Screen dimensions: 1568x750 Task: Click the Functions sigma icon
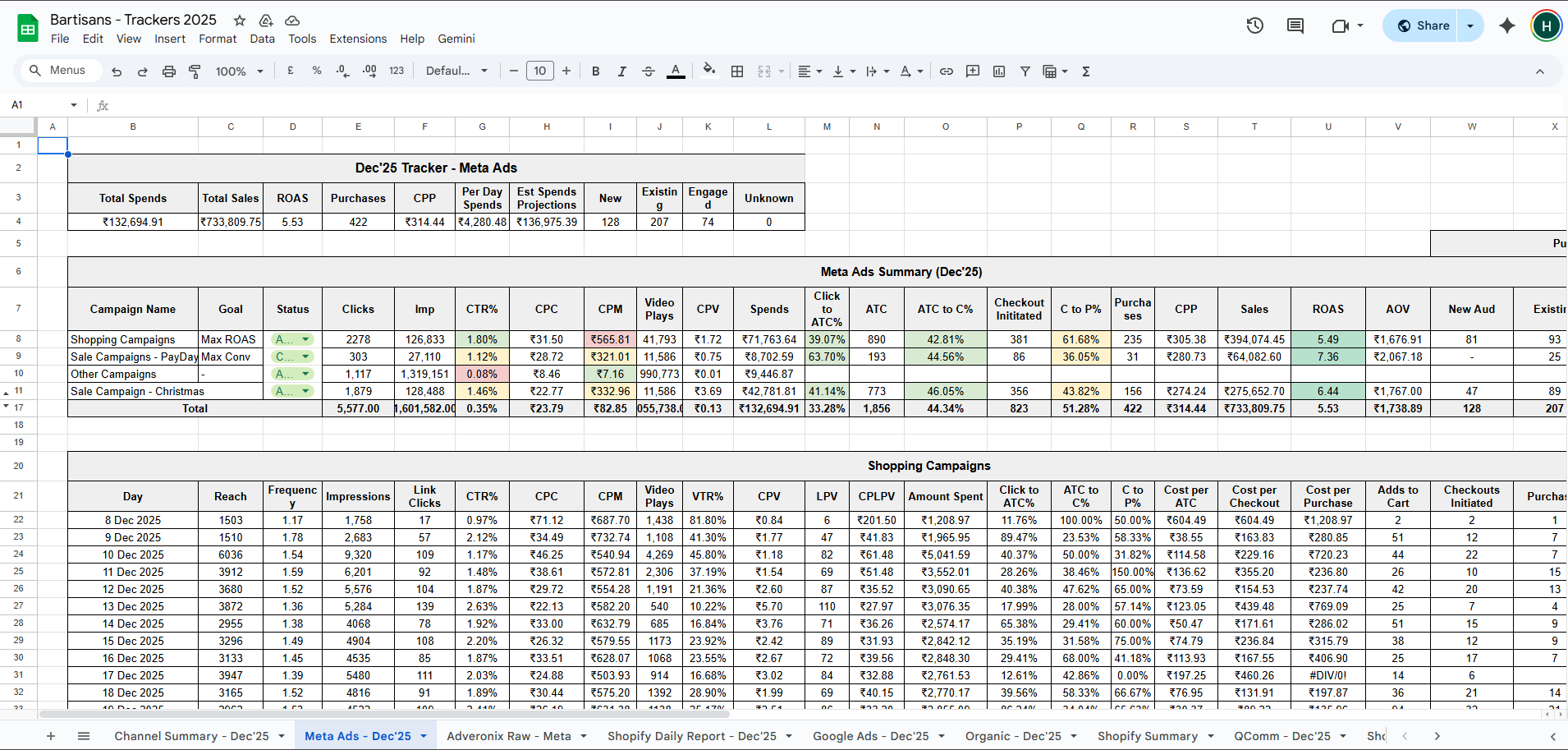click(1085, 71)
